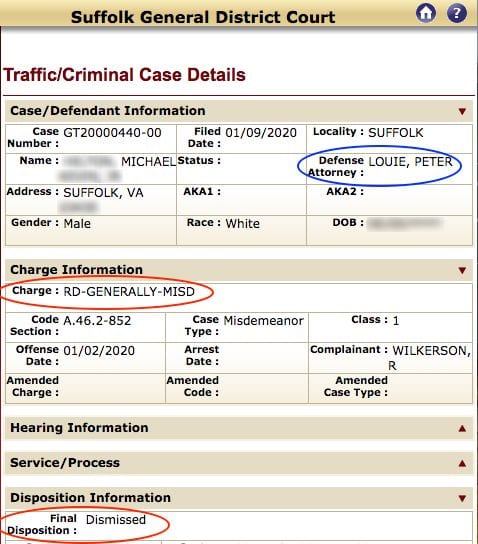Click the Disposition Information header title
478x544 pixels.
[x=91, y=498]
